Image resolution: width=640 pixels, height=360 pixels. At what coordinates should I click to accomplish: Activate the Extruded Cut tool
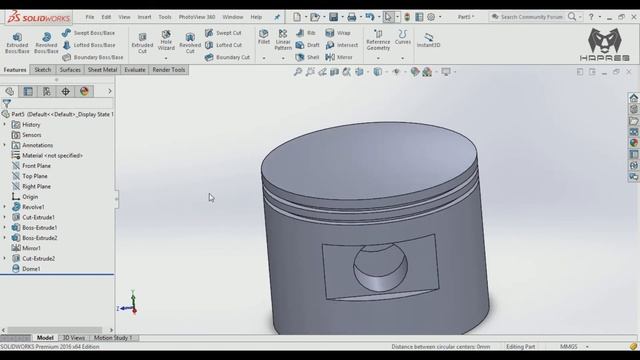142,43
